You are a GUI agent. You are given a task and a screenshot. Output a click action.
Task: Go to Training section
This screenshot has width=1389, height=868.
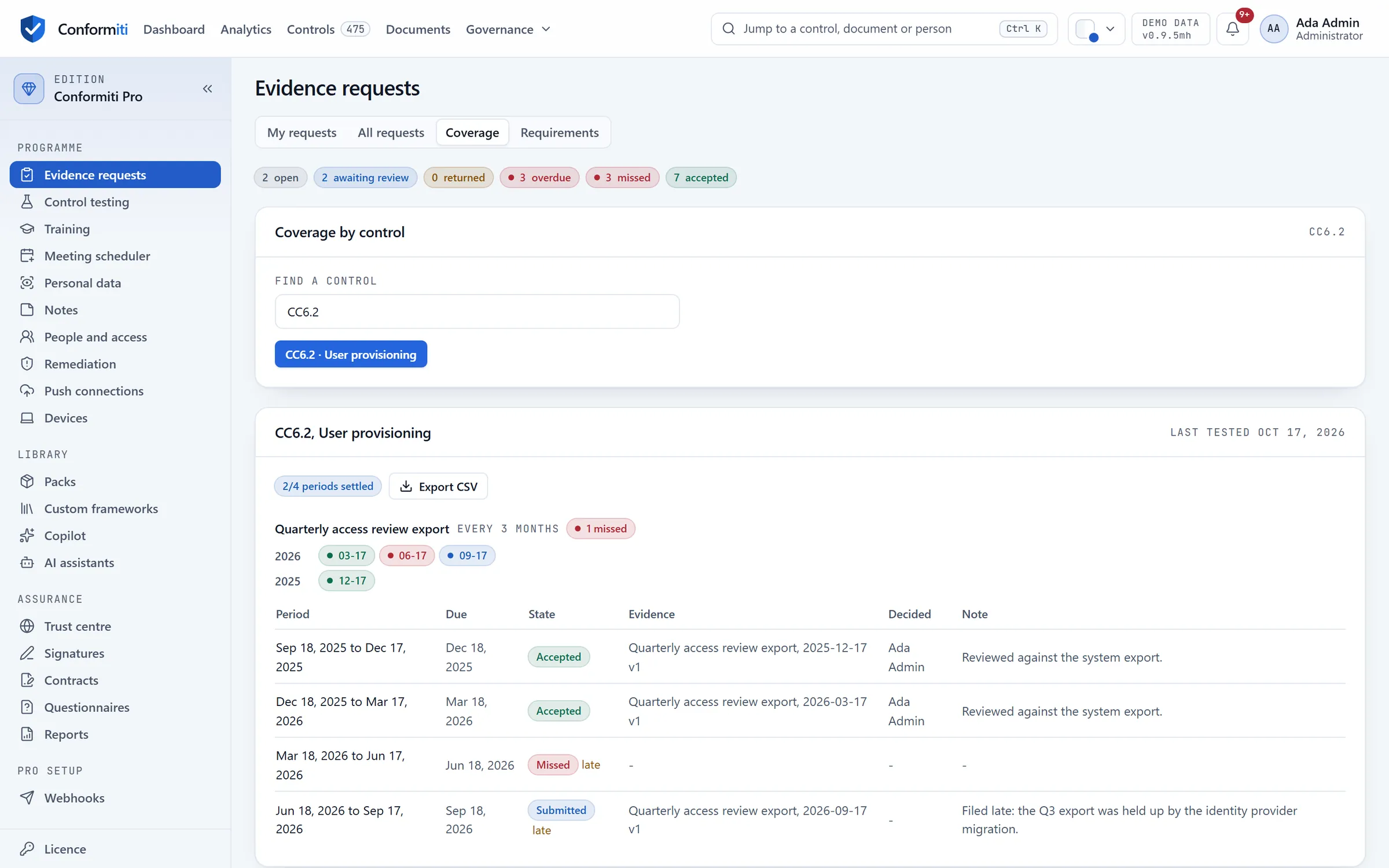click(x=115, y=229)
